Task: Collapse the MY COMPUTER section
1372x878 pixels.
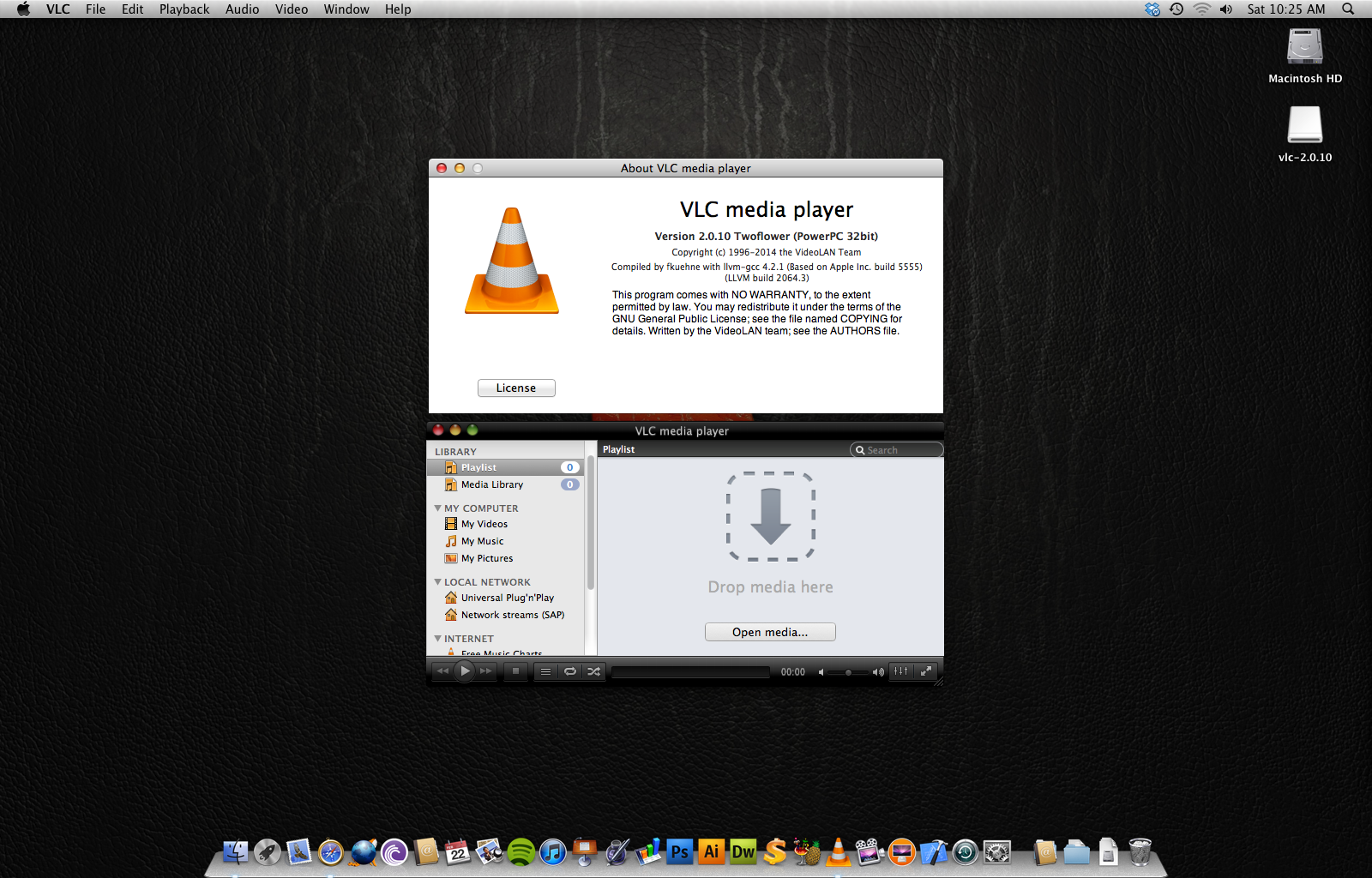Action: [438, 508]
